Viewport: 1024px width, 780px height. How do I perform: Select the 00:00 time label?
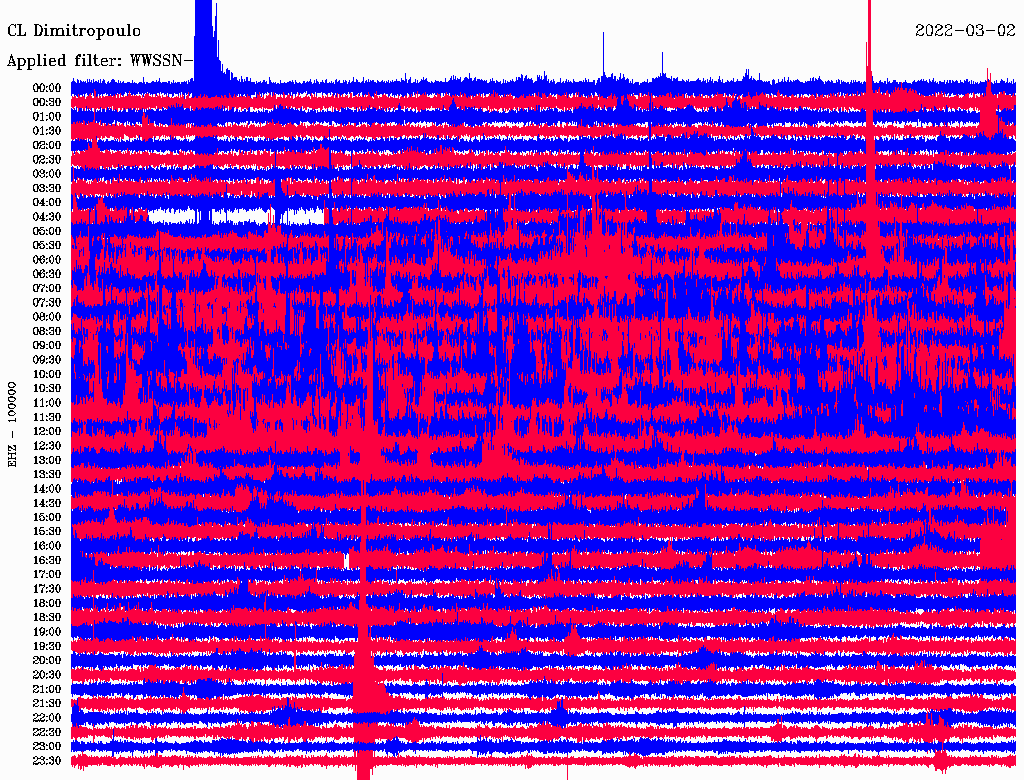(x=47, y=88)
